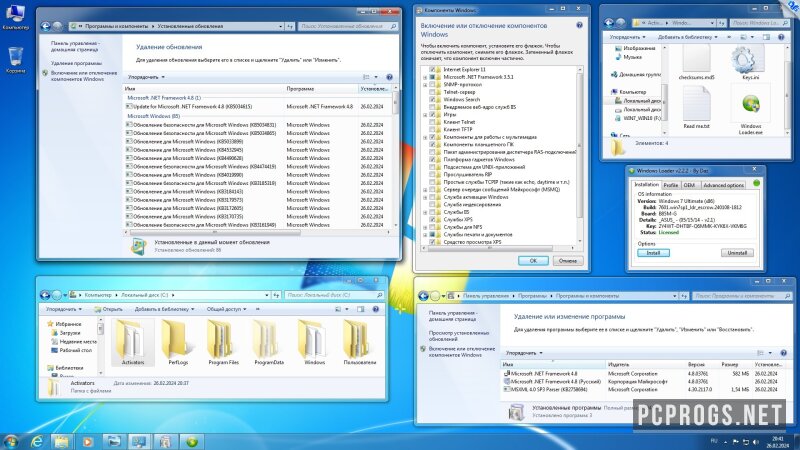Open Windows Explorer from the taskbar
The image size is (800, 450).
click(62, 441)
